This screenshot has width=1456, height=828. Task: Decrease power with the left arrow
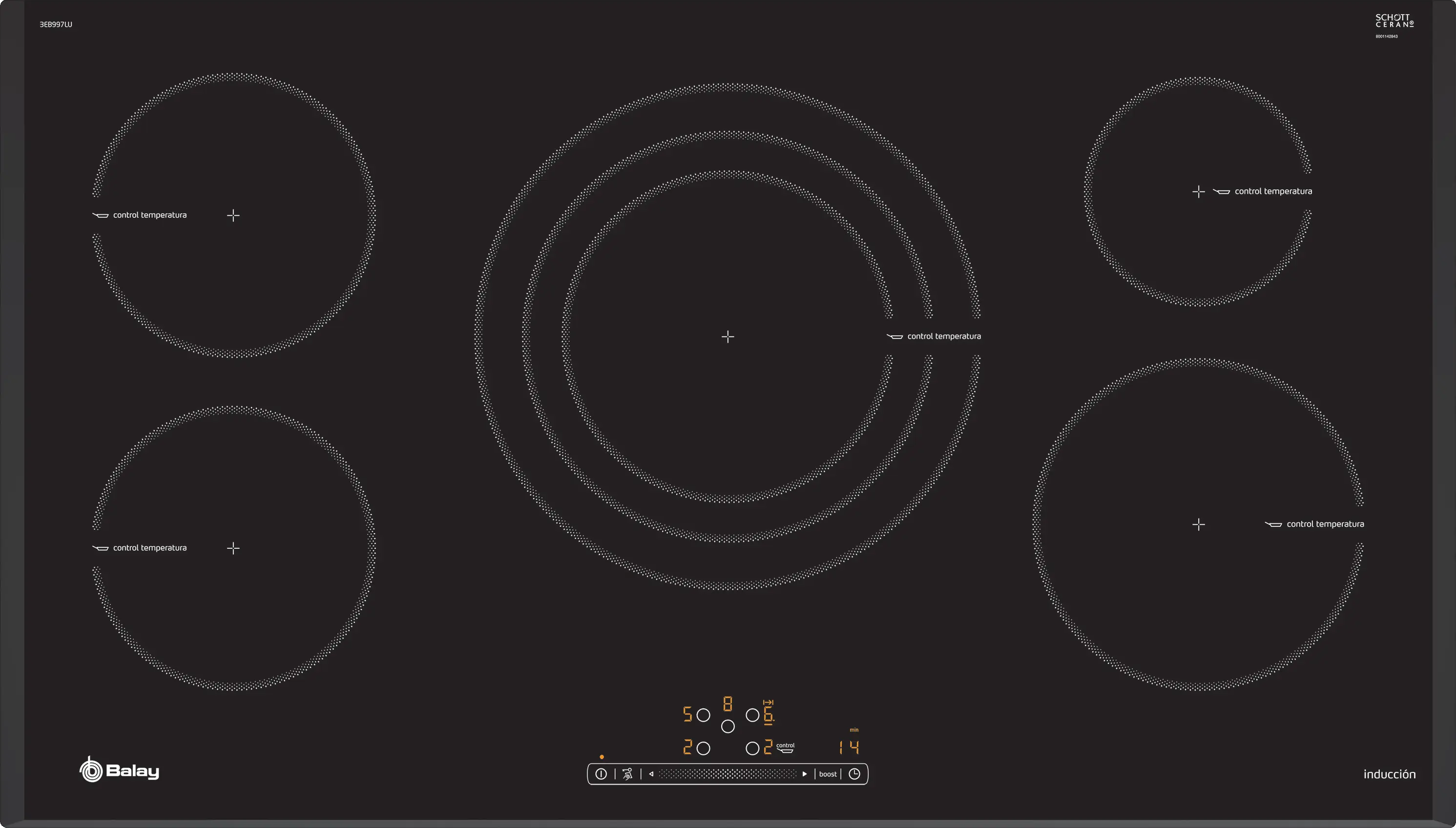tap(651, 774)
